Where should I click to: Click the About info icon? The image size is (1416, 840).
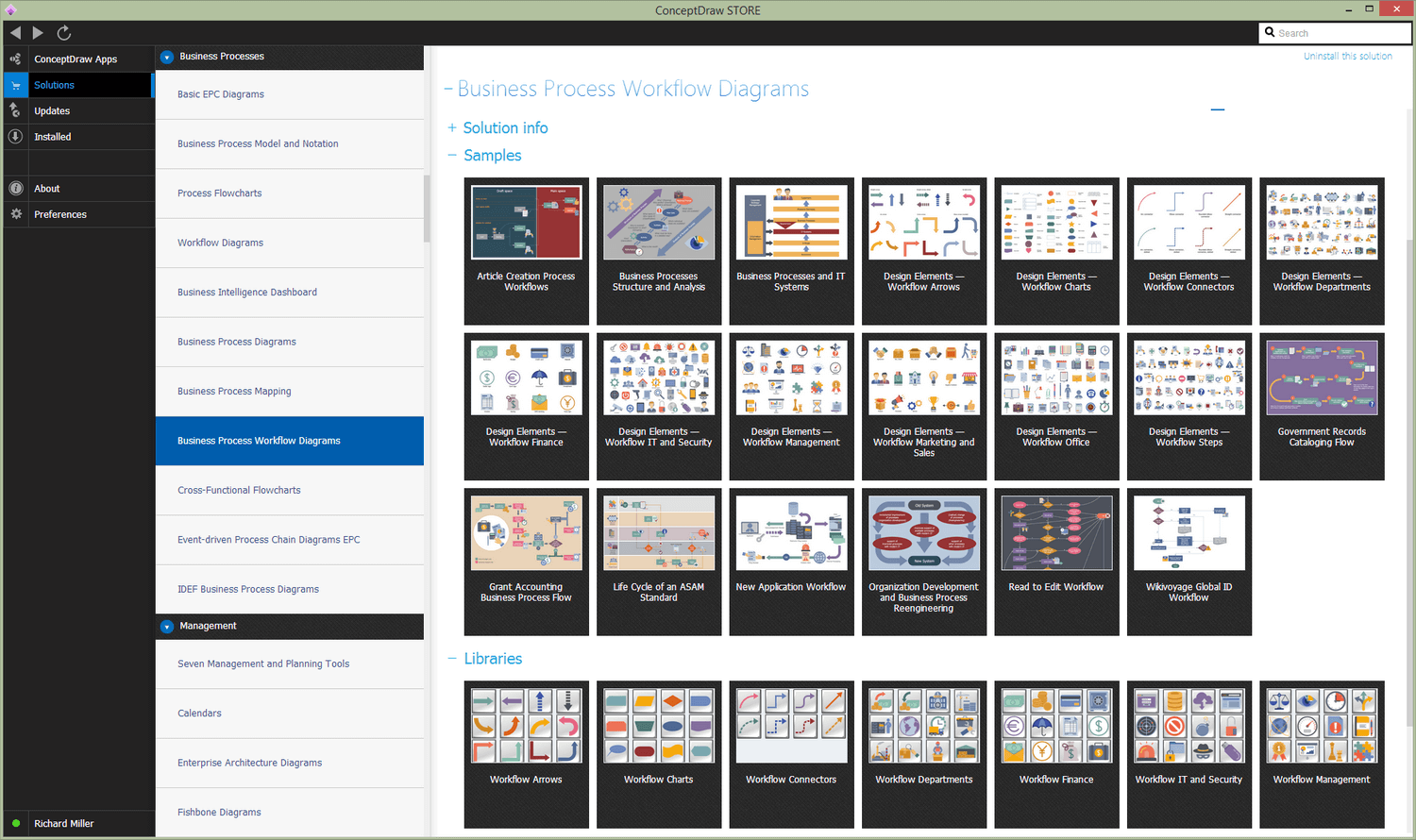click(x=16, y=189)
